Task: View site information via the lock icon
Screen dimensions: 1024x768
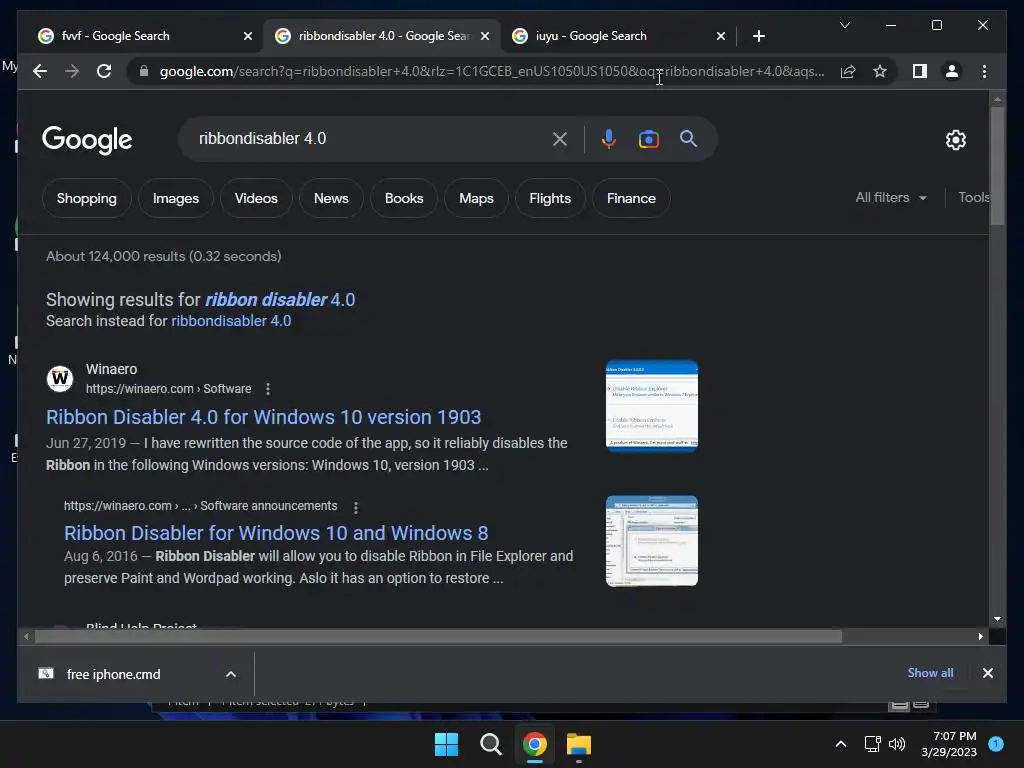Action: click(x=144, y=71)
